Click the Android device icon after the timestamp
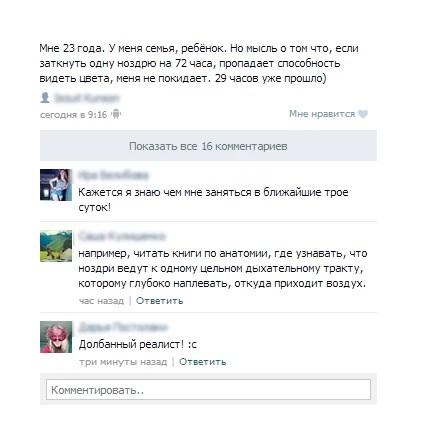This screenshot has height=438, width=421. pos(116,114)
